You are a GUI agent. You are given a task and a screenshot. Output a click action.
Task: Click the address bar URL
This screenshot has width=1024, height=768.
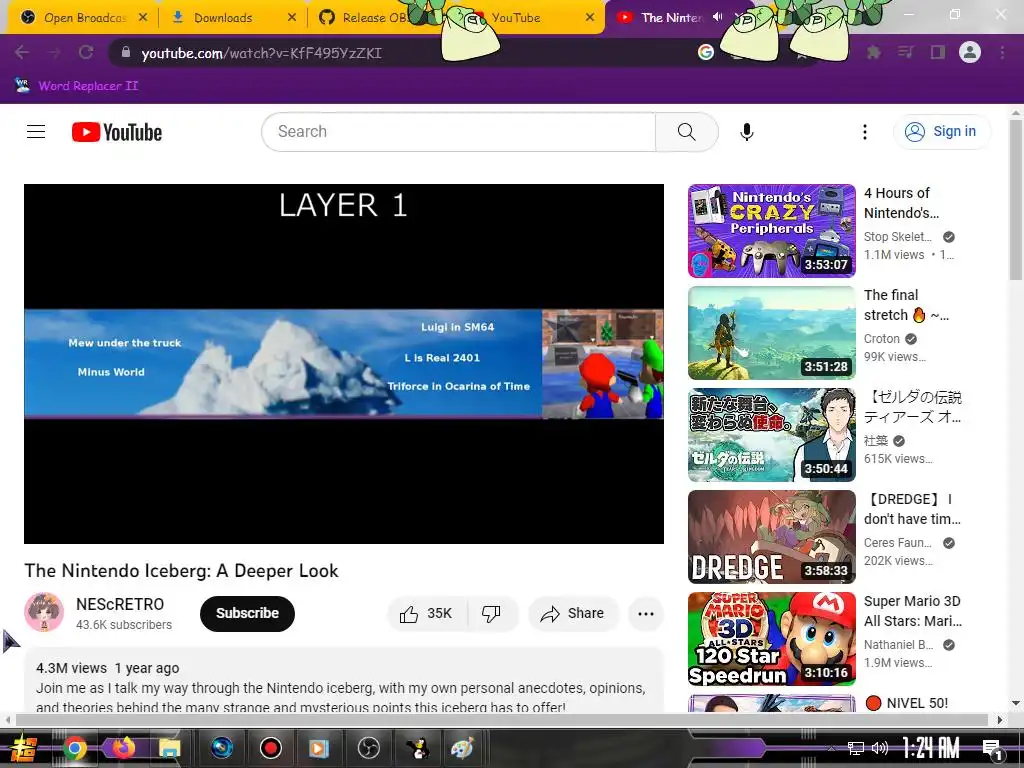262,53
